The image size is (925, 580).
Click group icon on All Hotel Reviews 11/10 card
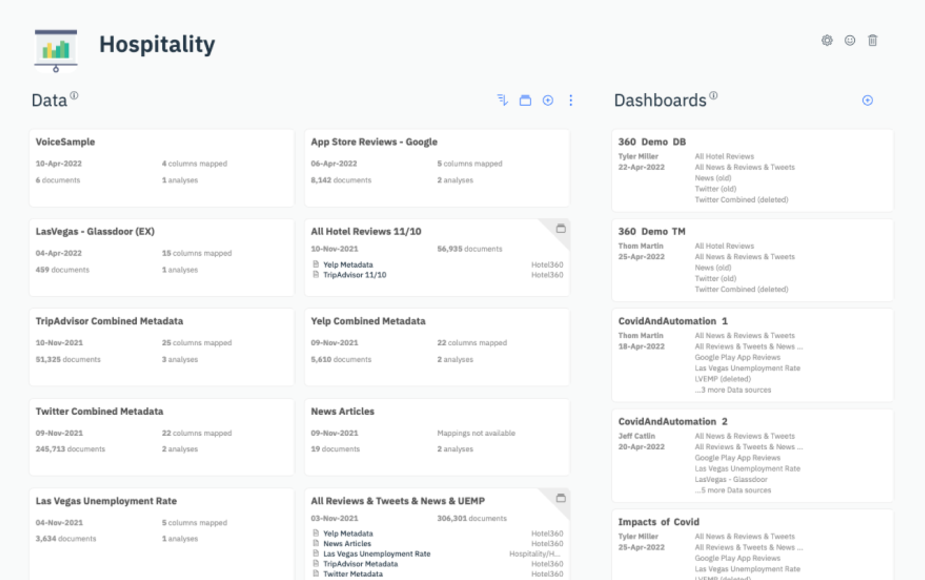pyautogui.click(x=561, y=228)
